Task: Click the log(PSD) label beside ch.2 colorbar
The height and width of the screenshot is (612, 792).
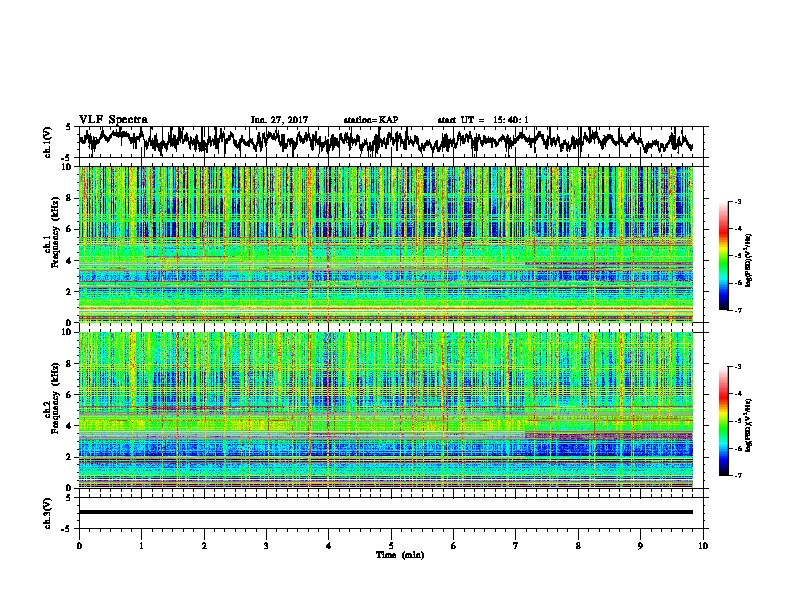Action: [x=749, y=425]
